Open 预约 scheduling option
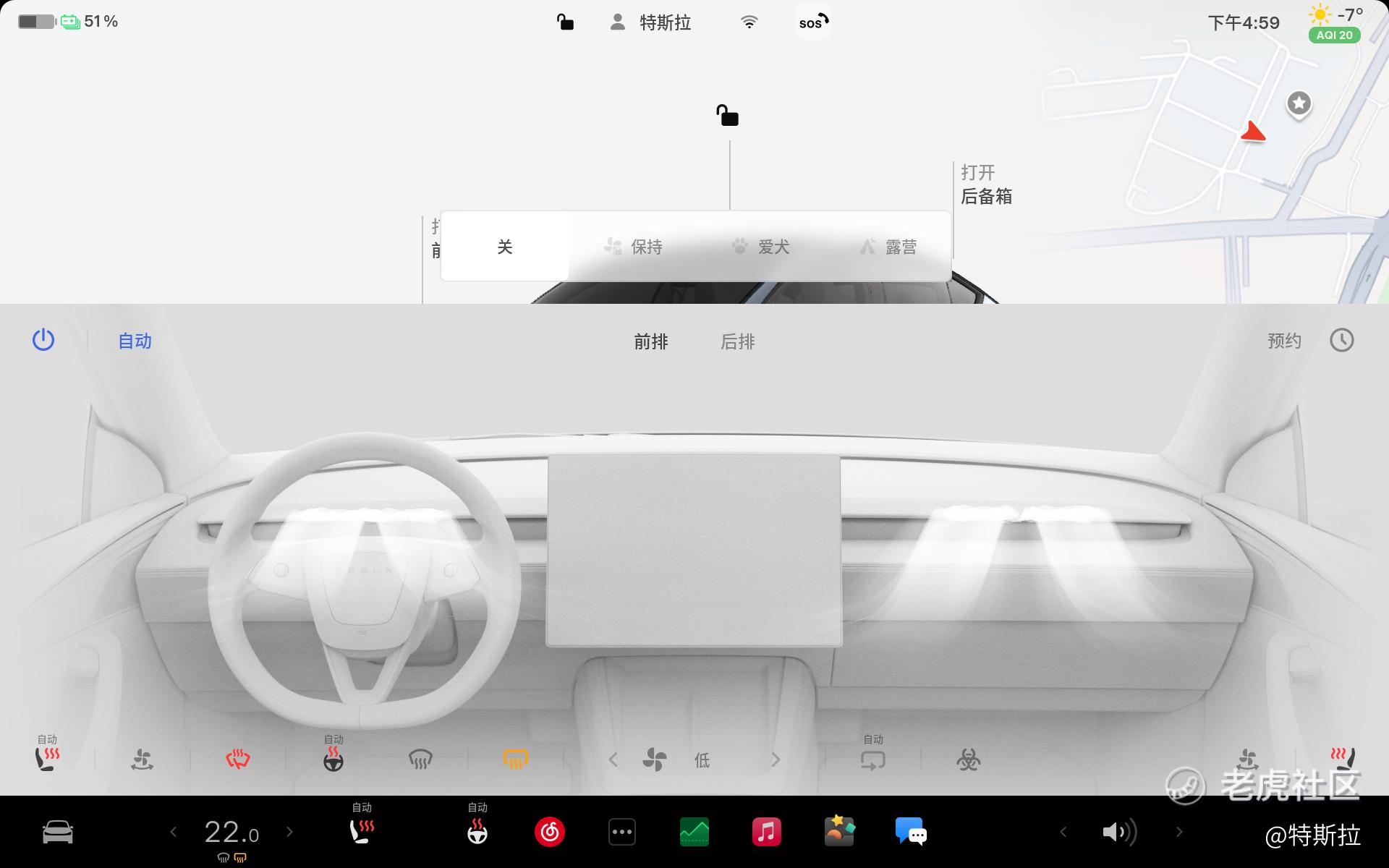Screen dimensions: 1389x868 (x=1285, y=341)
